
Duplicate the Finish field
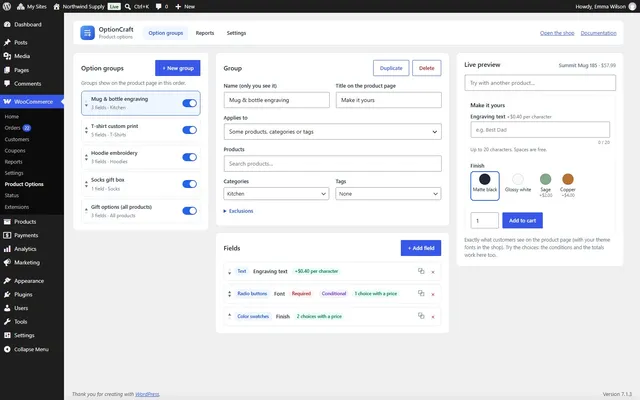tap(421, 316)
